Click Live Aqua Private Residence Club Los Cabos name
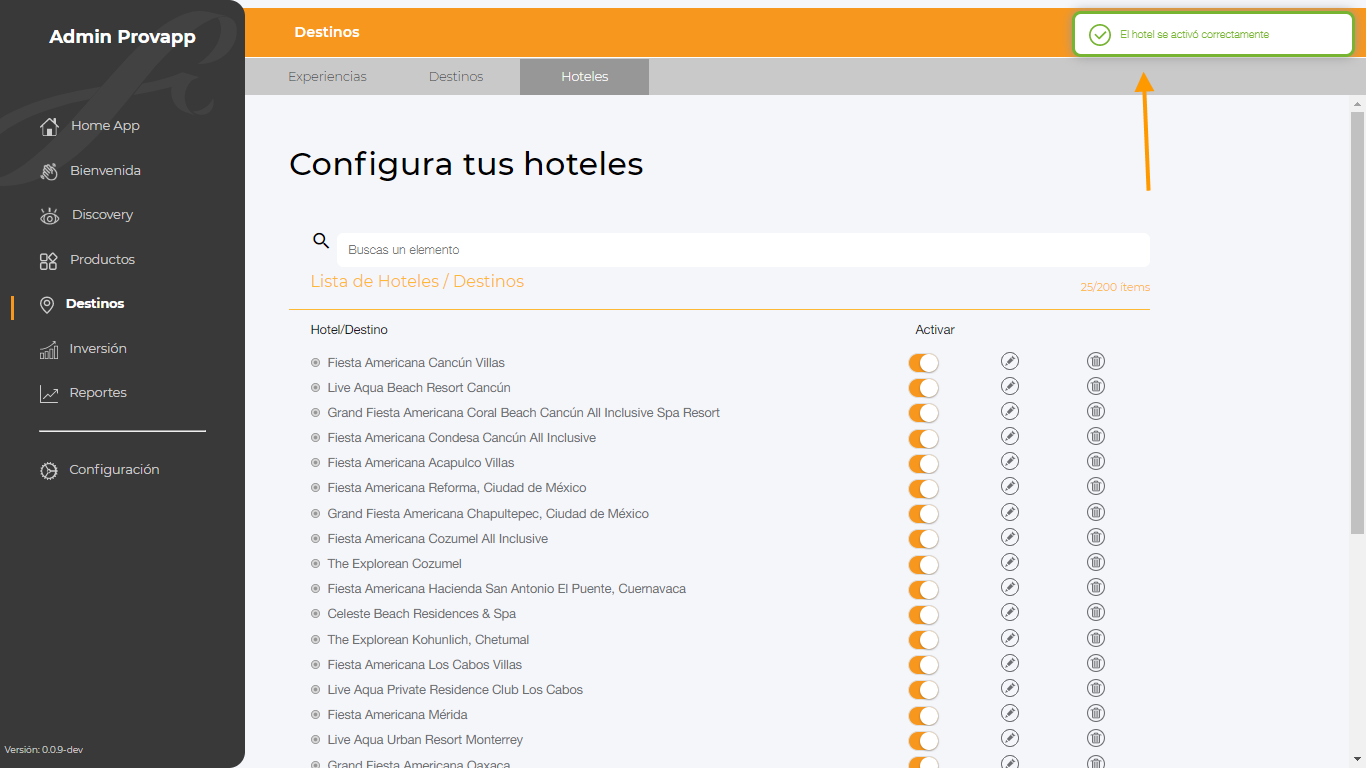The height and width of the screenshot is (768, 1366). (x=455, y=690)
